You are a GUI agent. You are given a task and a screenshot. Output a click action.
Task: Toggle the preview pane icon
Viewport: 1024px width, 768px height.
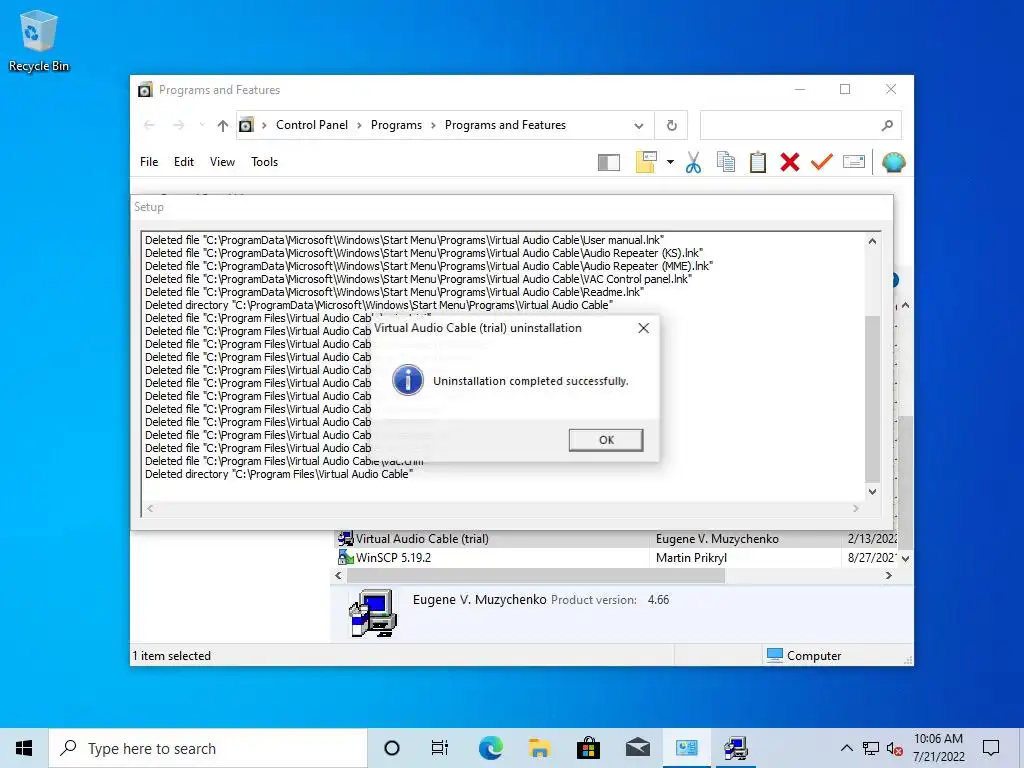coord(609,162)
